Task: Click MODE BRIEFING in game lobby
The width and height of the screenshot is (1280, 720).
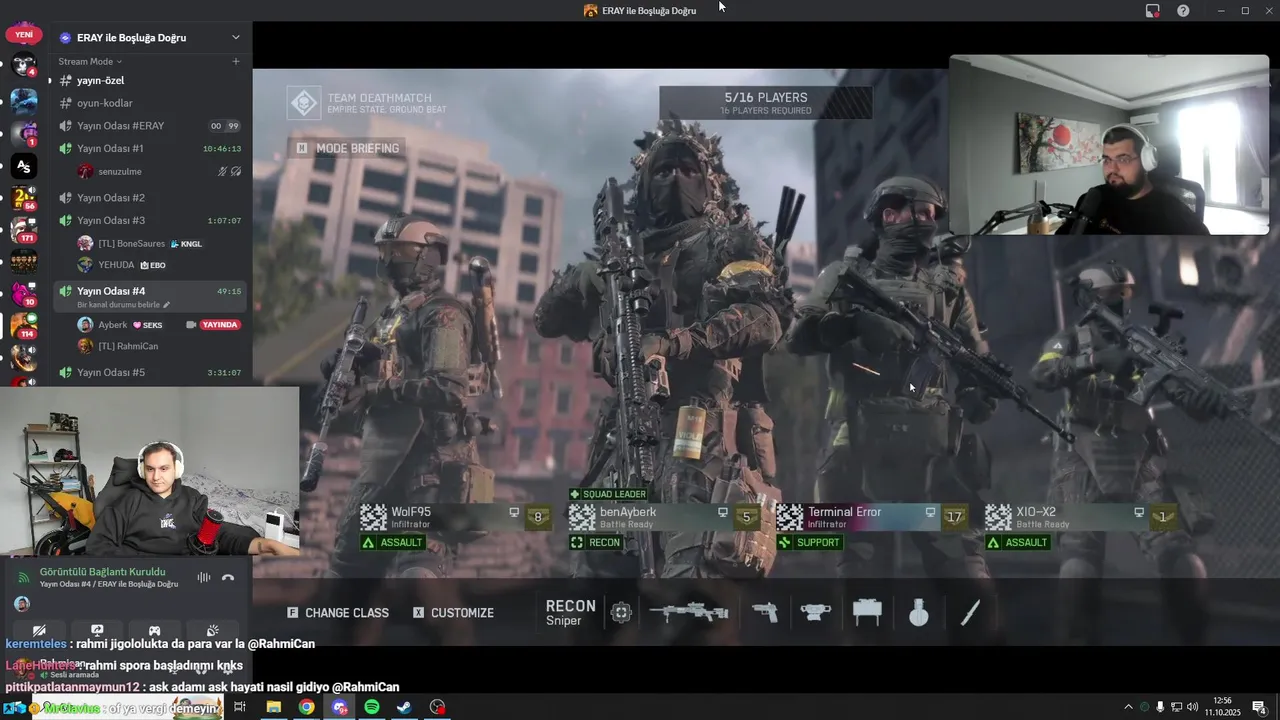Action: pyautogui.click(x=347, y=148)
